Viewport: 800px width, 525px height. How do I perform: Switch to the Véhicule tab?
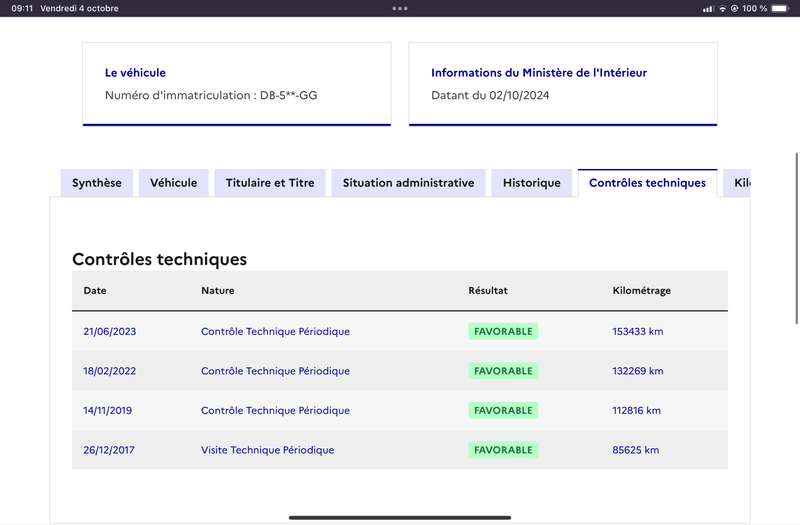pyautogui.click(x=173, y=183)
